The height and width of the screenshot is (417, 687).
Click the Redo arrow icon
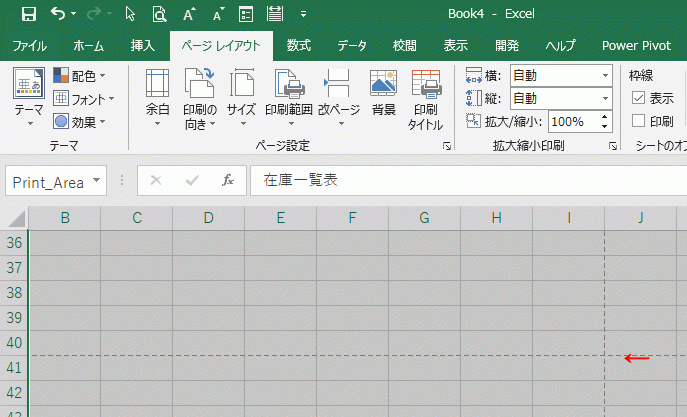pyautogui.click(x=94, y=14)
